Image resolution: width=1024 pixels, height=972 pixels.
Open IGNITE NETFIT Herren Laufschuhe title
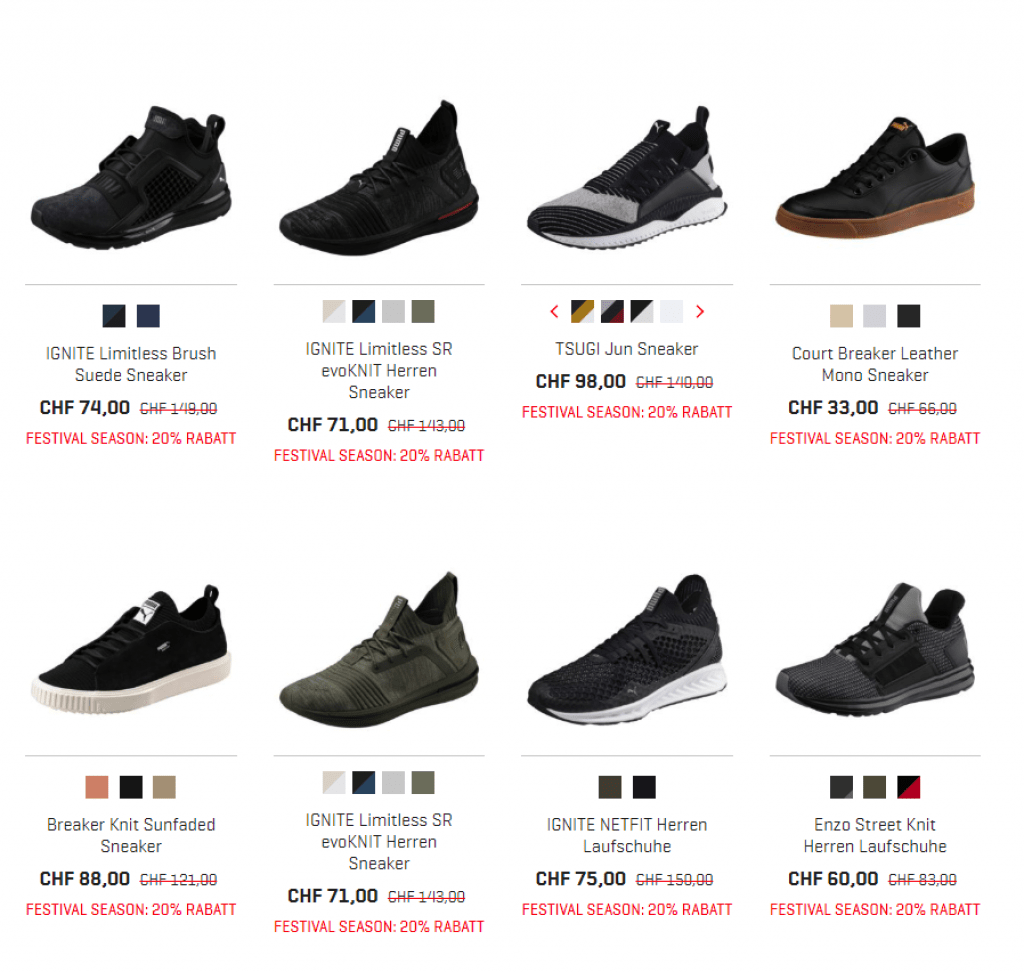[626, 835]
